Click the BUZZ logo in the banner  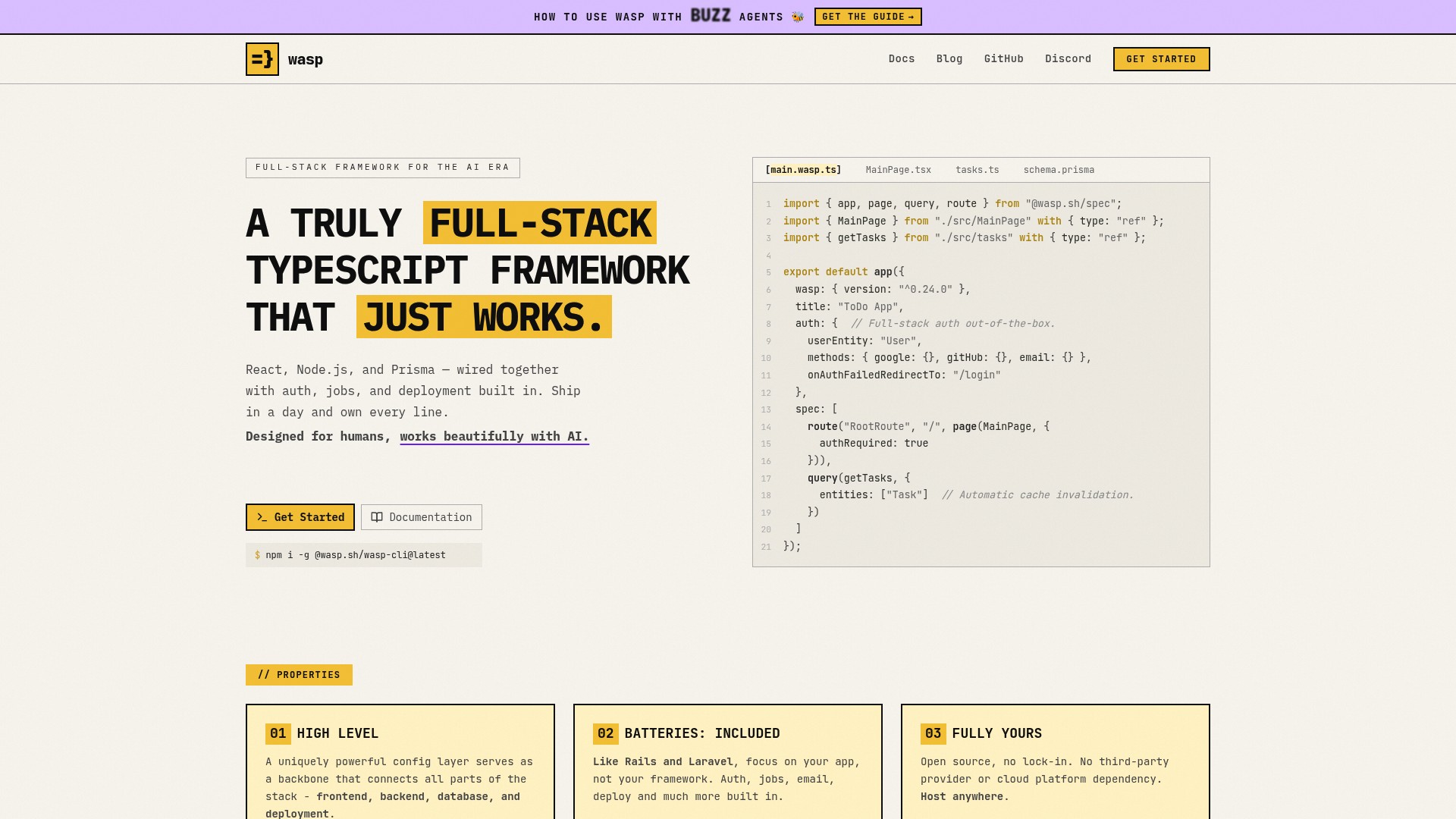pyautogui.click(x=711, y=16)
